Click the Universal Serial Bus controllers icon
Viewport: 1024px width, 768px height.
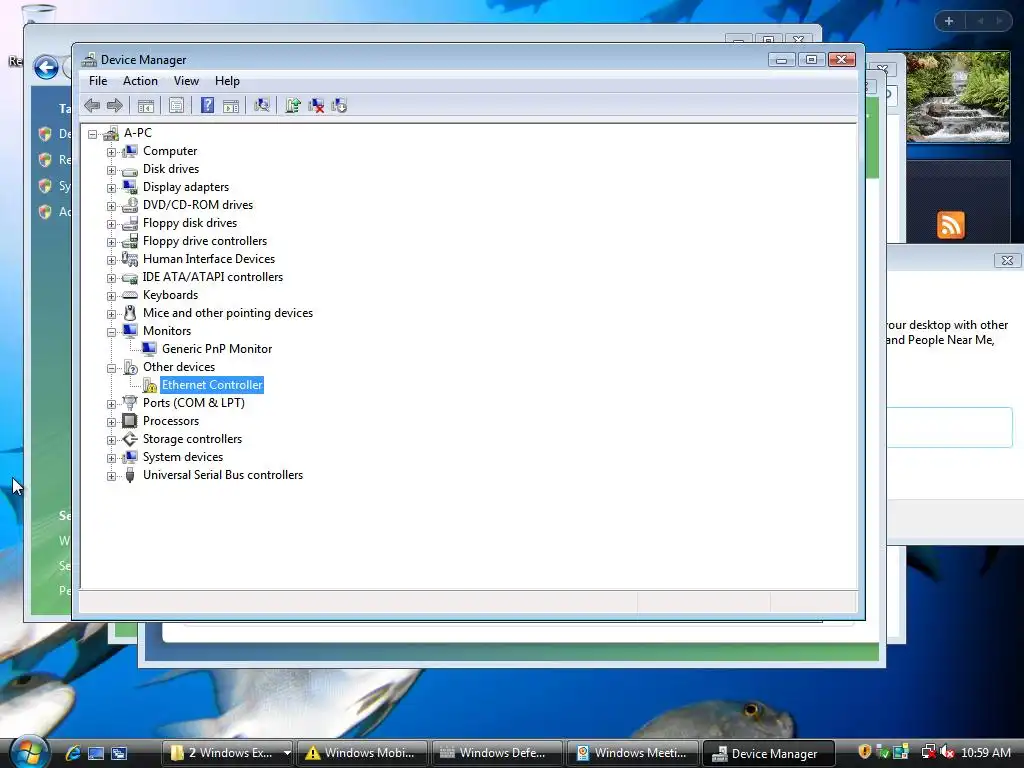(x=130, y=475)
